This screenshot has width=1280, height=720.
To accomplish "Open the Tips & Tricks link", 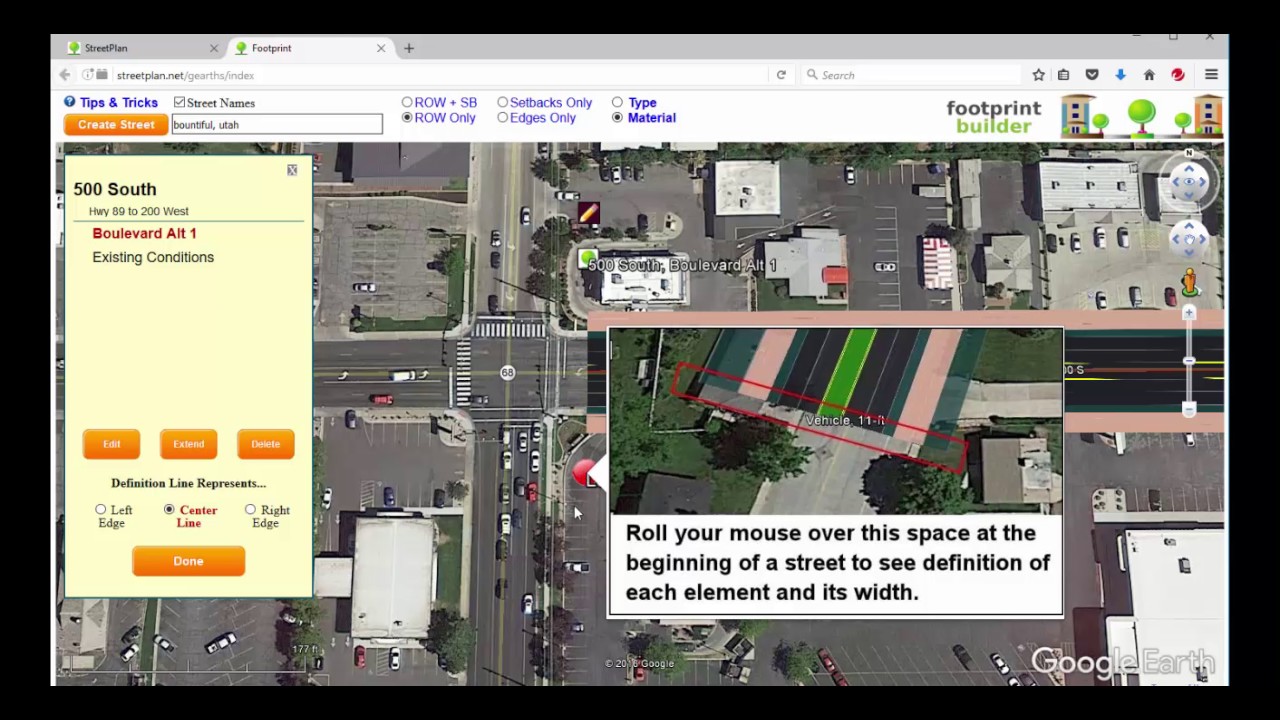I will tap(118, 102).
